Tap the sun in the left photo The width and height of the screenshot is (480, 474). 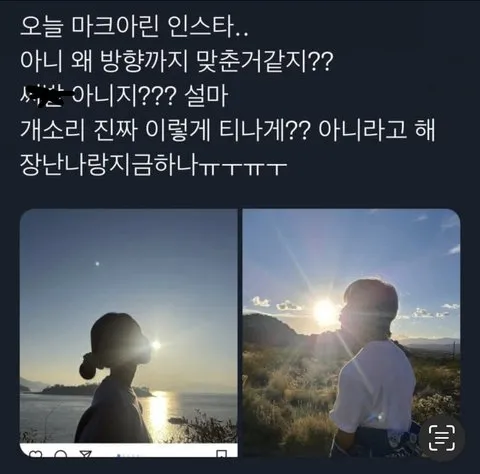(x=155, y=344)
